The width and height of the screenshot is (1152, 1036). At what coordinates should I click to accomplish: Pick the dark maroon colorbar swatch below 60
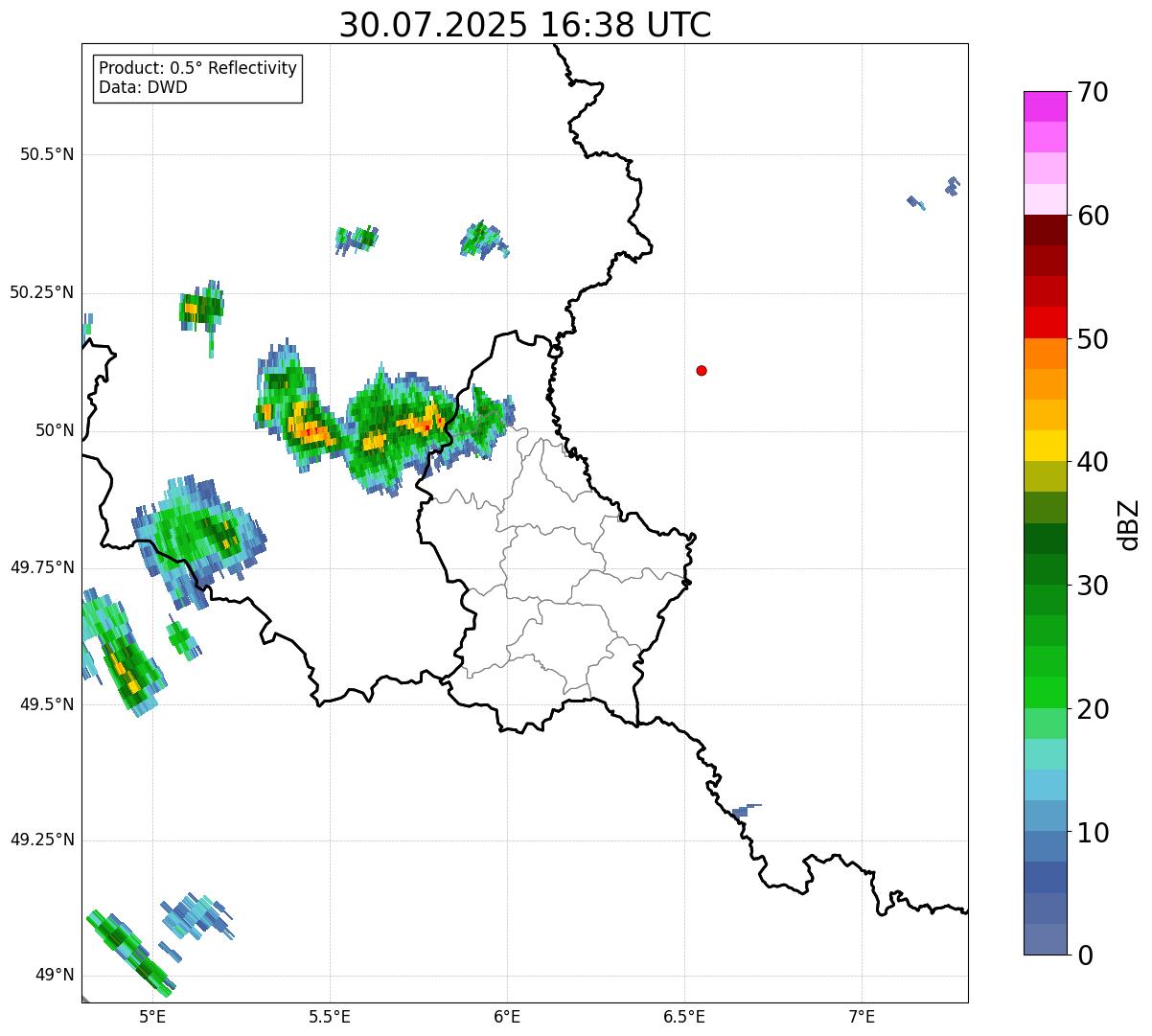pos(1045,230)
